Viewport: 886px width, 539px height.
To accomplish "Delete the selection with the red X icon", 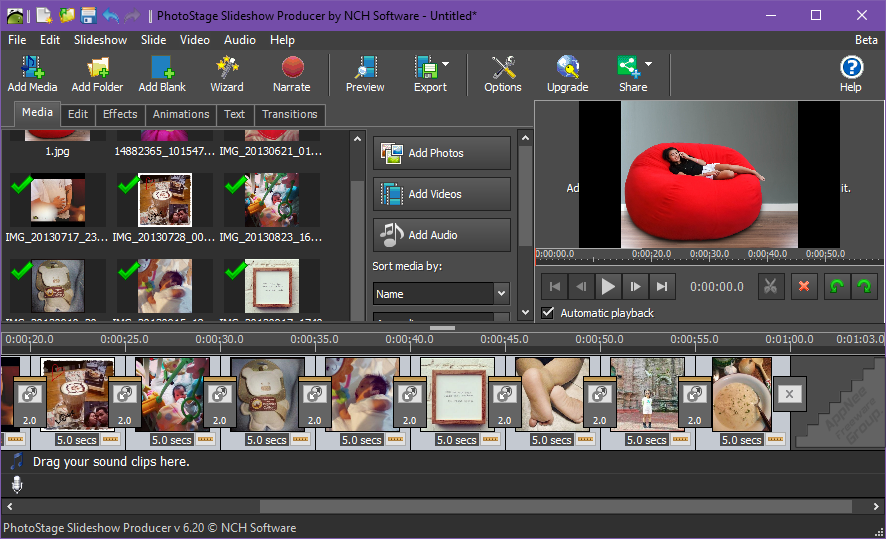I will 804,286.
